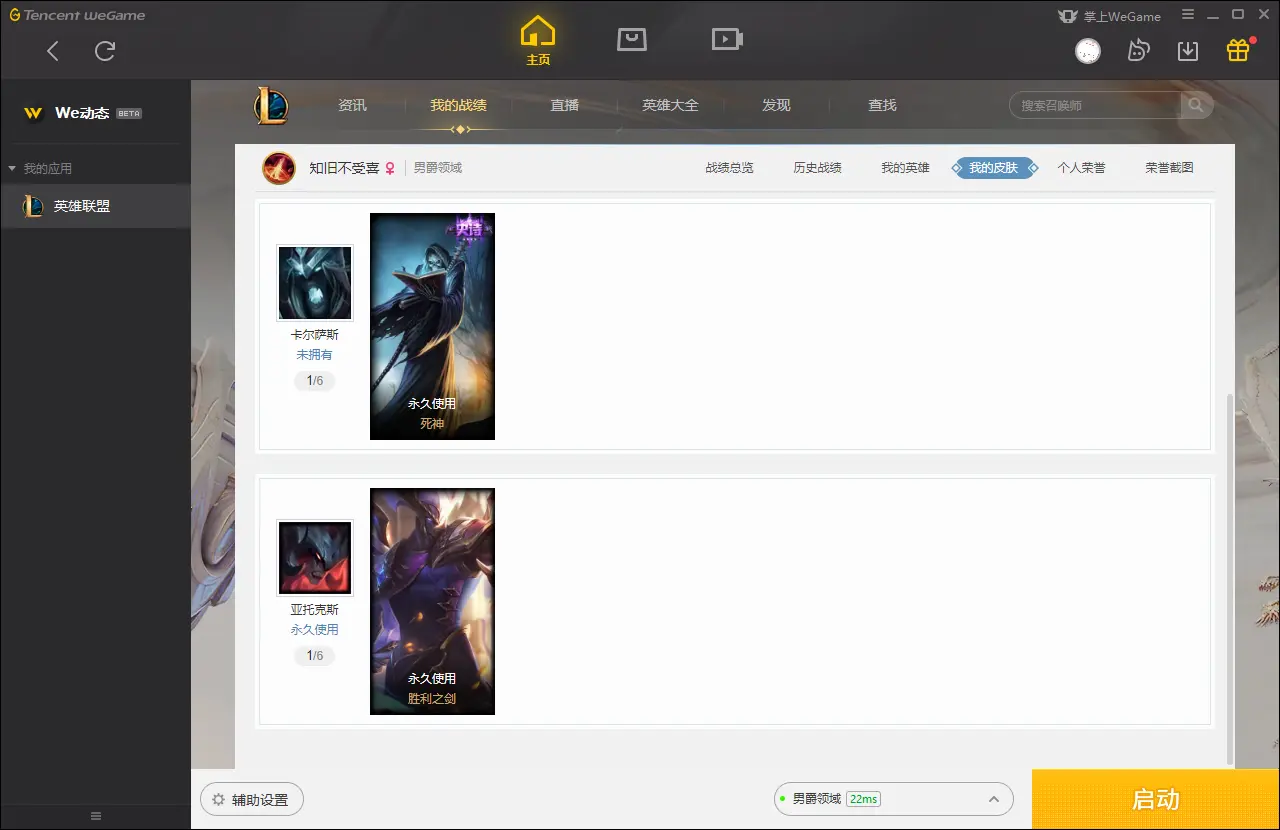Open the 我的战绩 tab
This screenshot has width=1280, height=830.
pos(458,105)
